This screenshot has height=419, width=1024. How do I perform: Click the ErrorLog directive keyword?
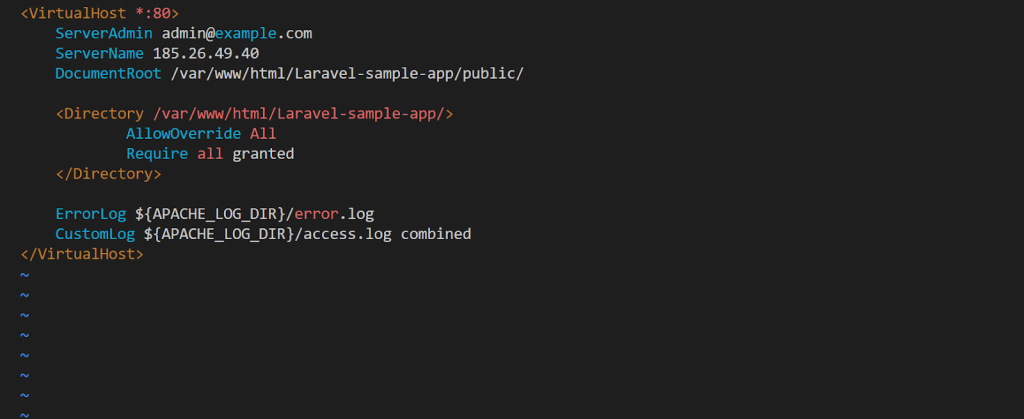(x=91, y=213)
